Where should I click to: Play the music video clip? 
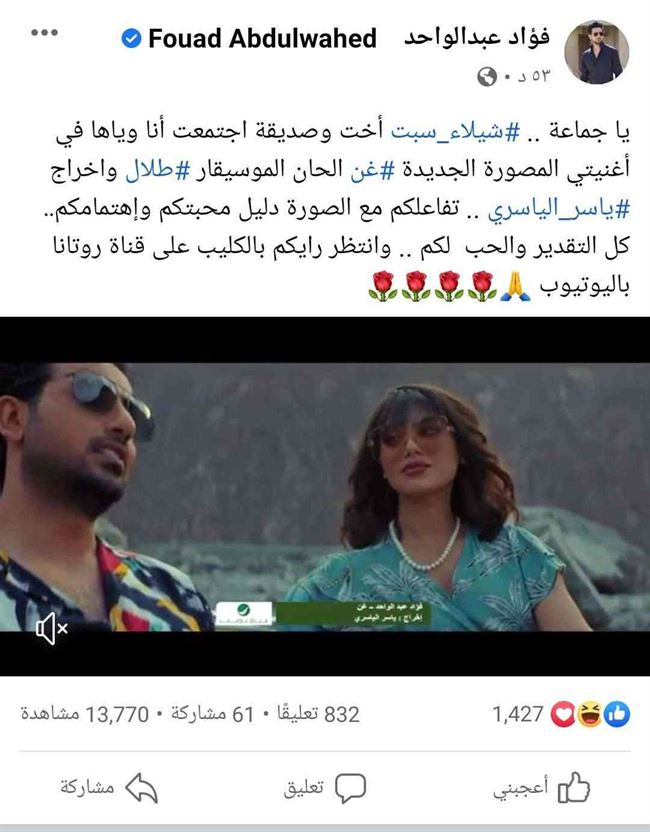pos(325,497)
